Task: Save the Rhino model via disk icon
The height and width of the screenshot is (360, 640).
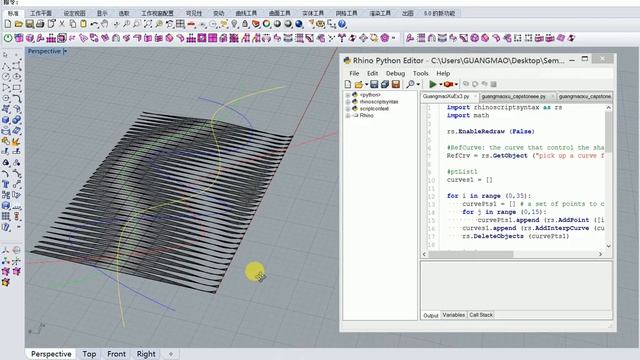Action: point(30,24)
